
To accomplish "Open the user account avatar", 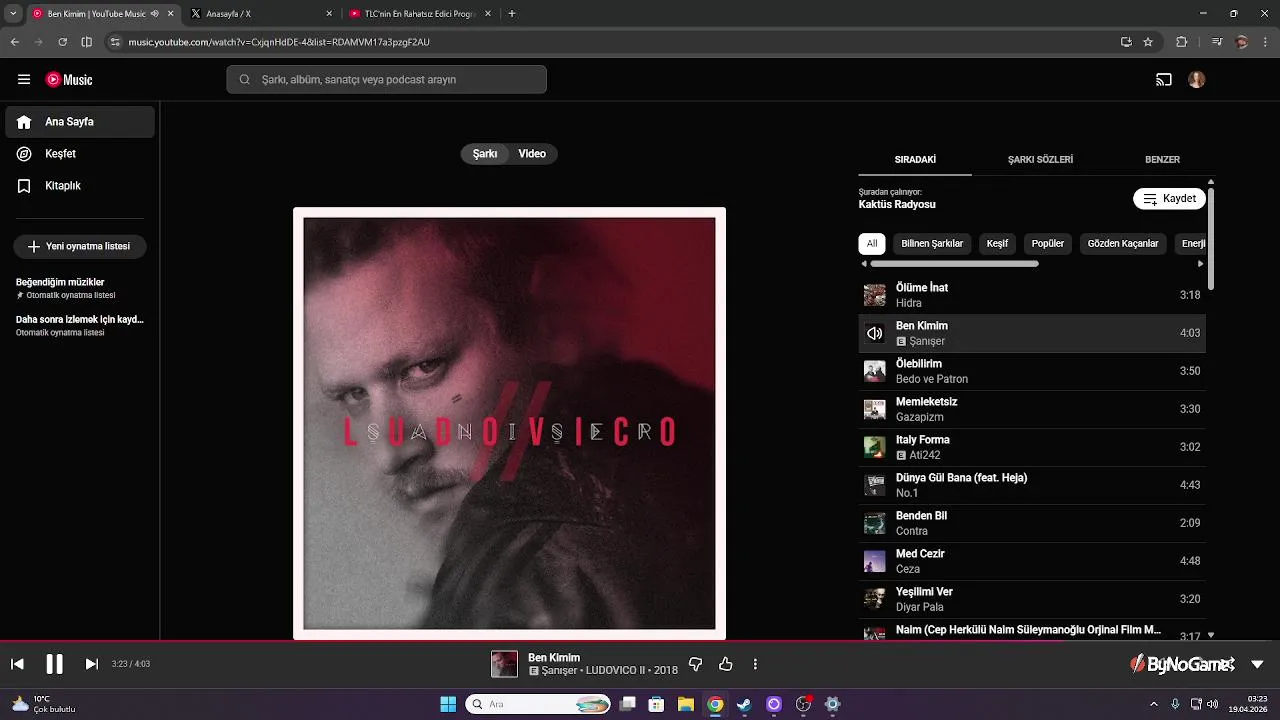I will click(x=1197, y=80).
